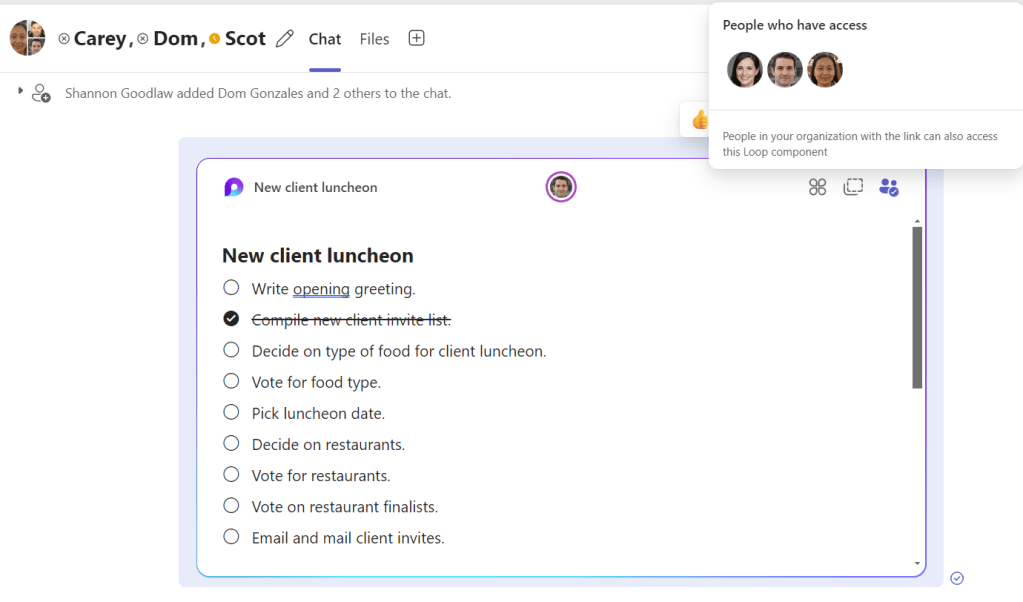The image size is (1023, 602).
Task: Click Email and mail client invites text
Action: (x=348, y=538)
